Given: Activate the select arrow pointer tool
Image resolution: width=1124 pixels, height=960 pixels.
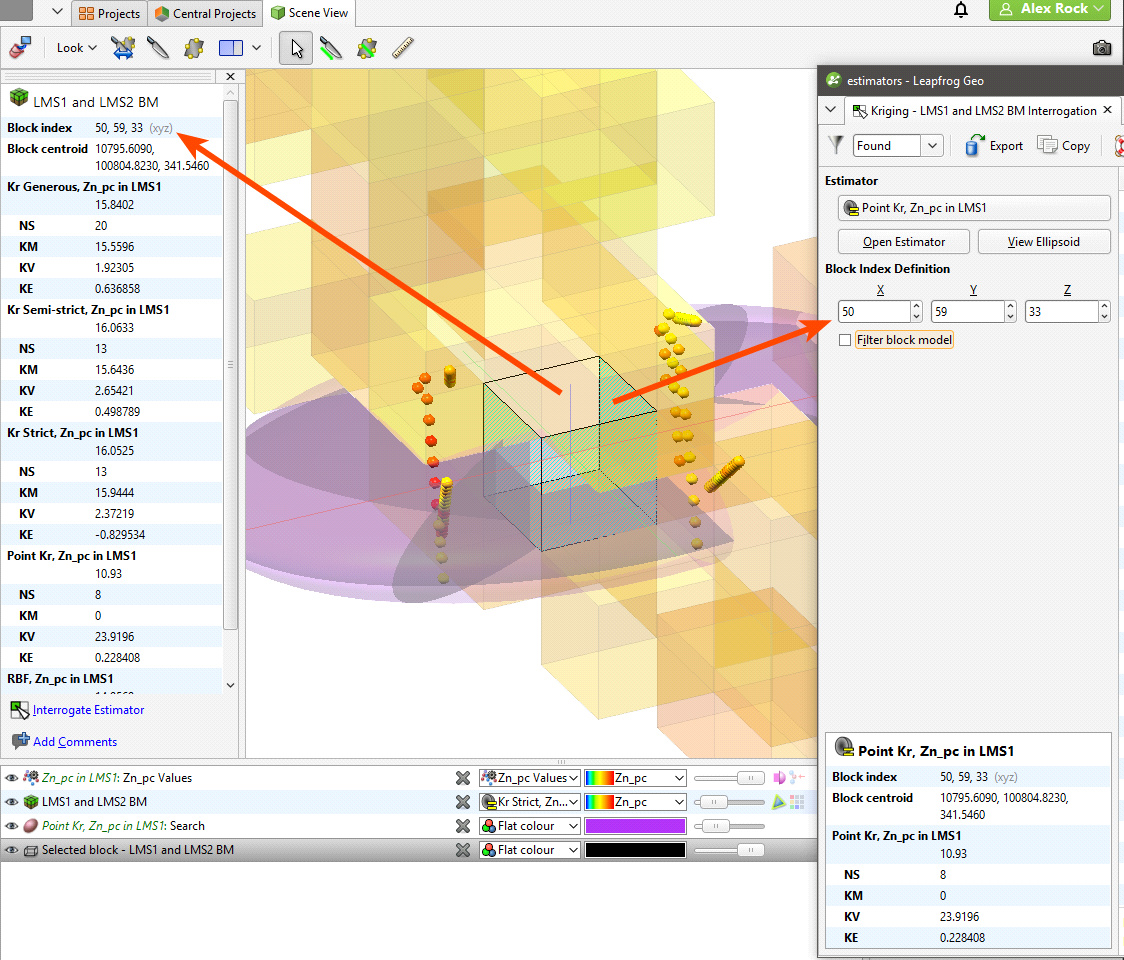Looking at the screenshot, I should coord(296,48).
